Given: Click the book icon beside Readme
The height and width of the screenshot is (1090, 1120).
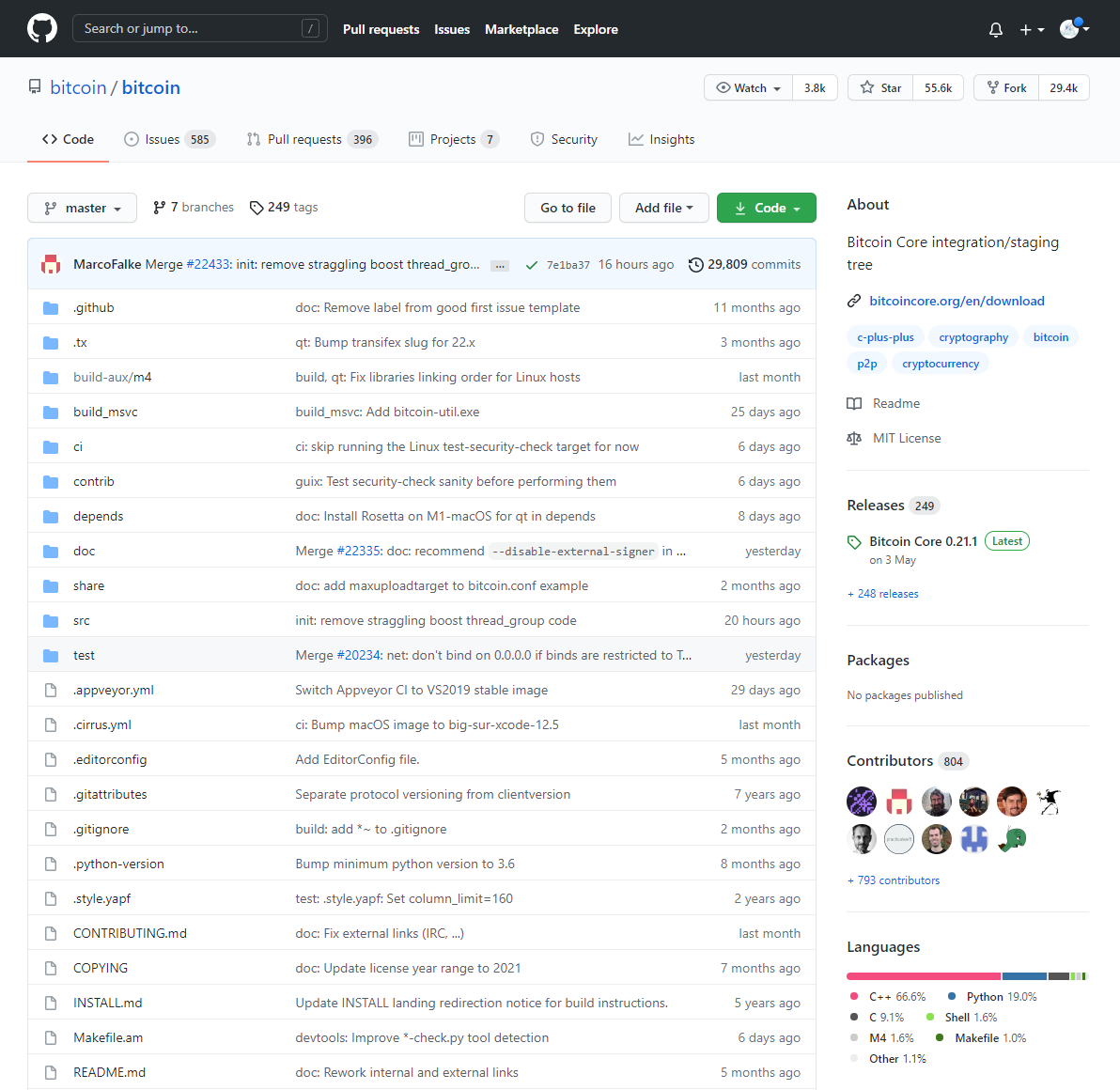Looking at the screenshot, I should (x=854, y=403).
